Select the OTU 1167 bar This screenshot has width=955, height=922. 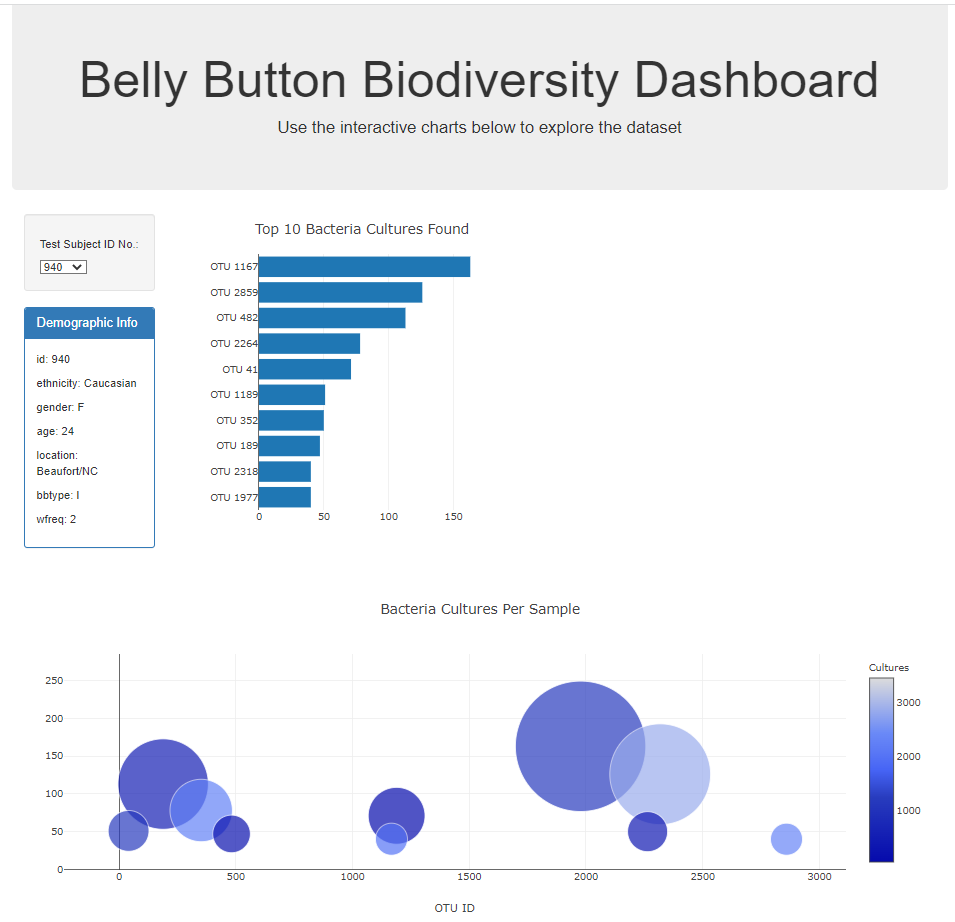pyautogui.click(x=360, y=266)
